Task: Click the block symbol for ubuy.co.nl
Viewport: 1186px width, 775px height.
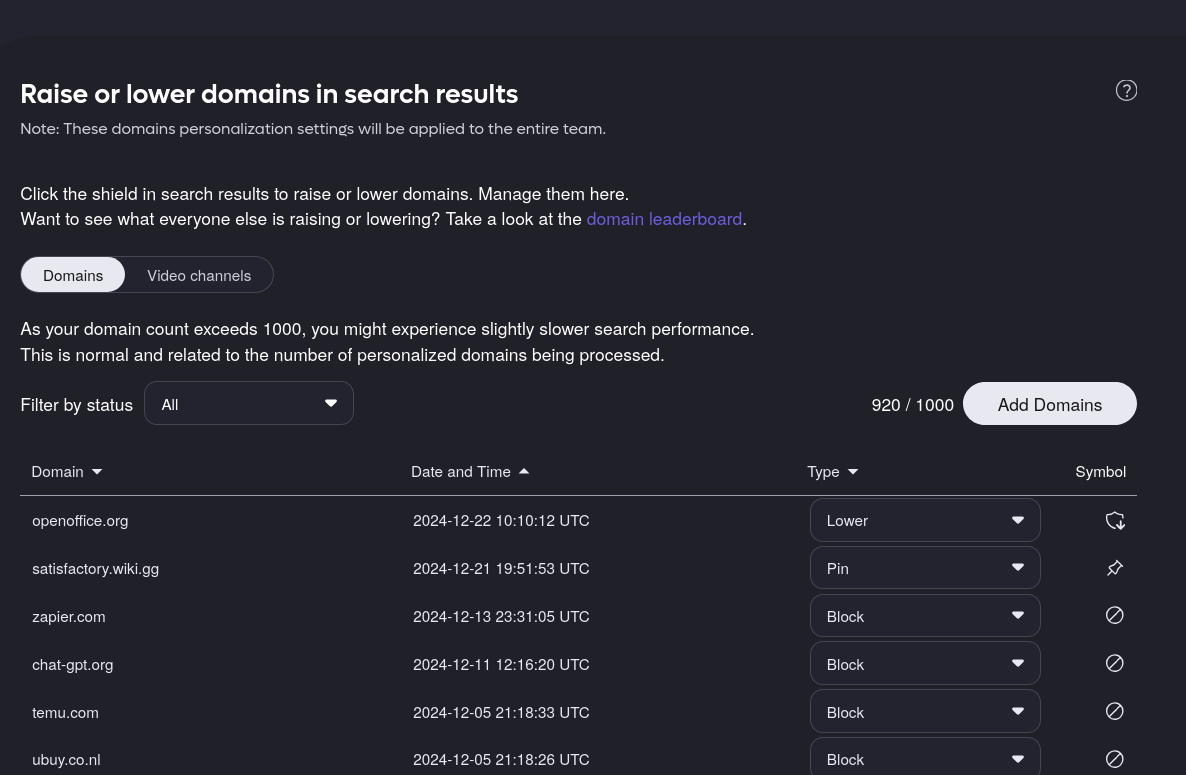Action: pyautogui.click(x=1114, y=759)
